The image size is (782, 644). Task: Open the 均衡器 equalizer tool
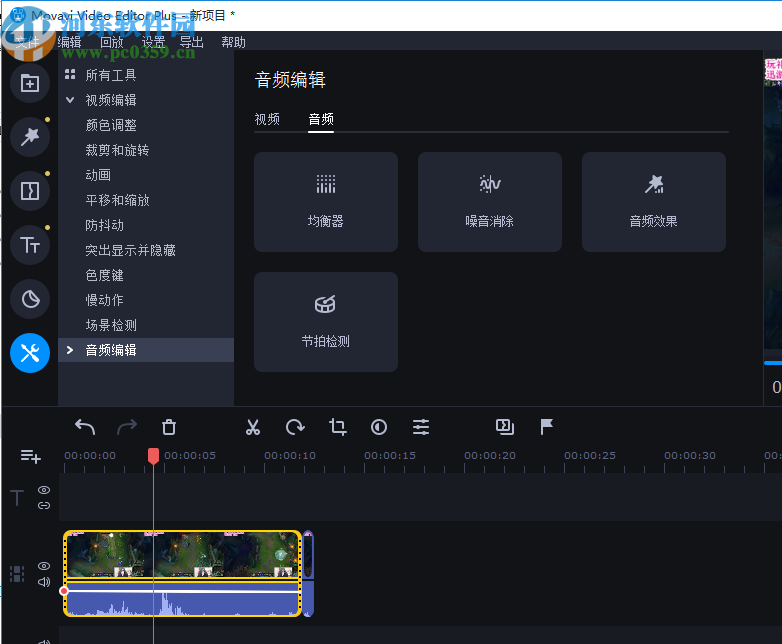326,202
